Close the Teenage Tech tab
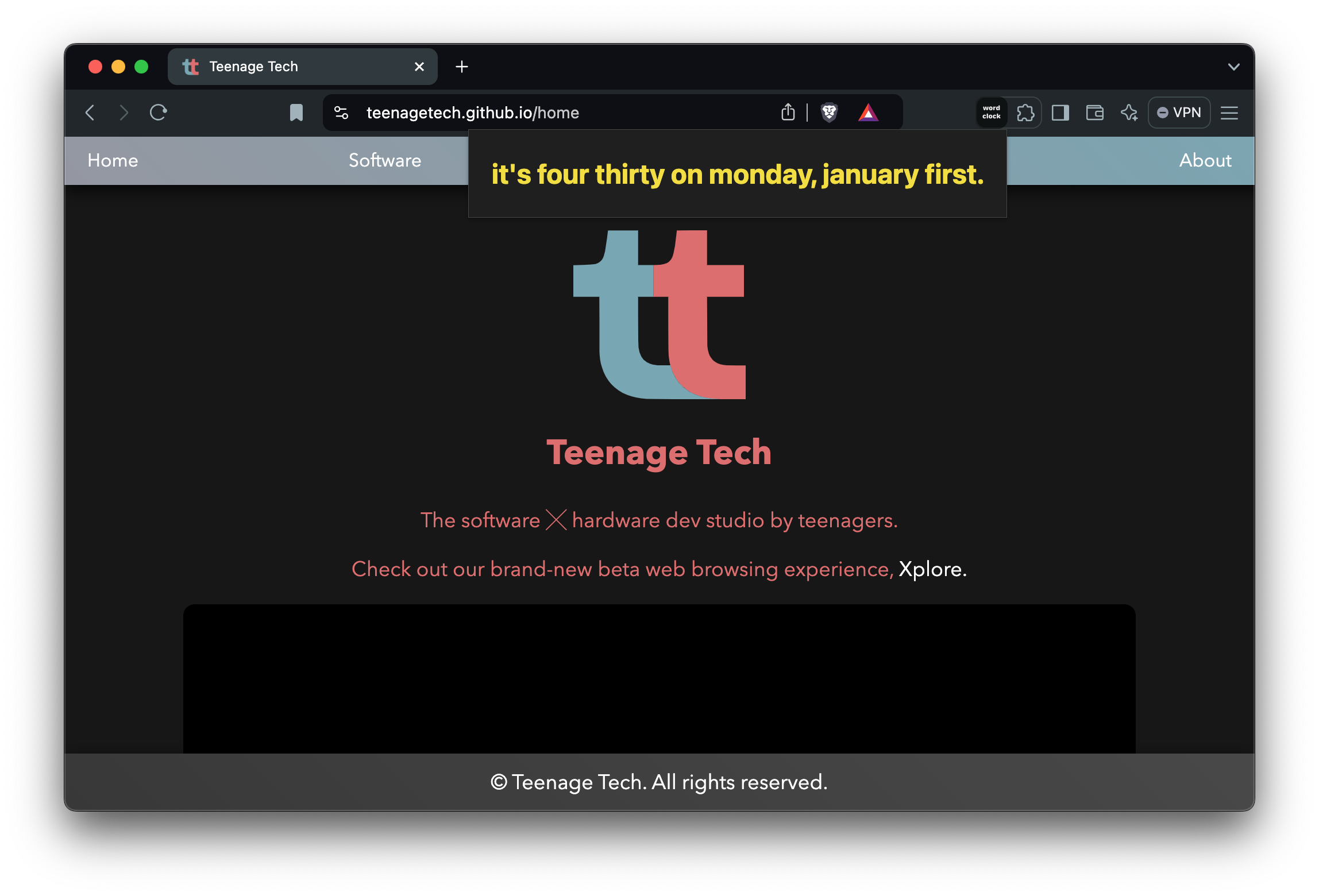 419,67
